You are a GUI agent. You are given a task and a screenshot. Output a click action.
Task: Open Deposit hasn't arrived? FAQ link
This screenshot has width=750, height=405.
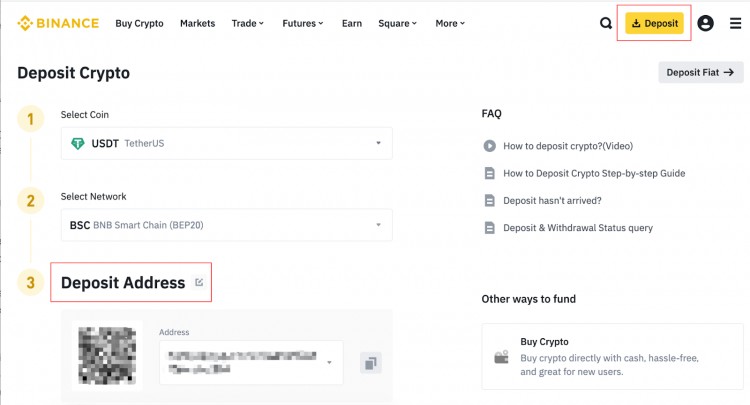[x=552, y=200]
